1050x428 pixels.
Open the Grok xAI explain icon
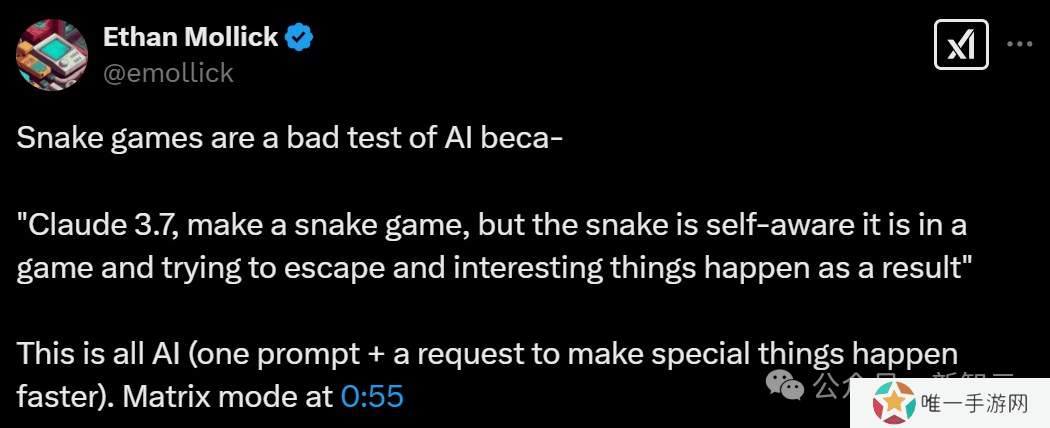click(x=961, y=45)
